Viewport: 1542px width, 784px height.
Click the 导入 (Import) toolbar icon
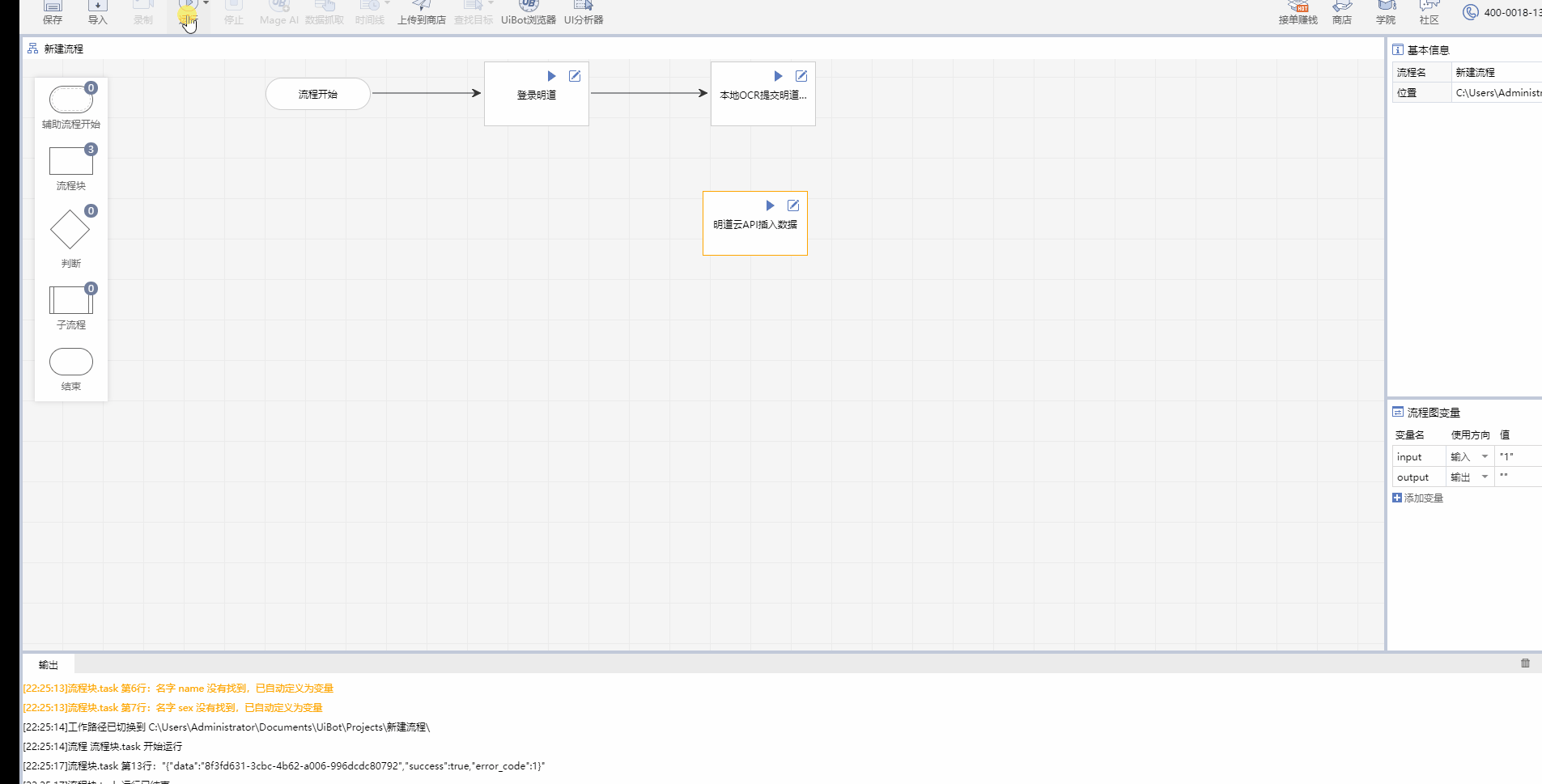point(98,12)
